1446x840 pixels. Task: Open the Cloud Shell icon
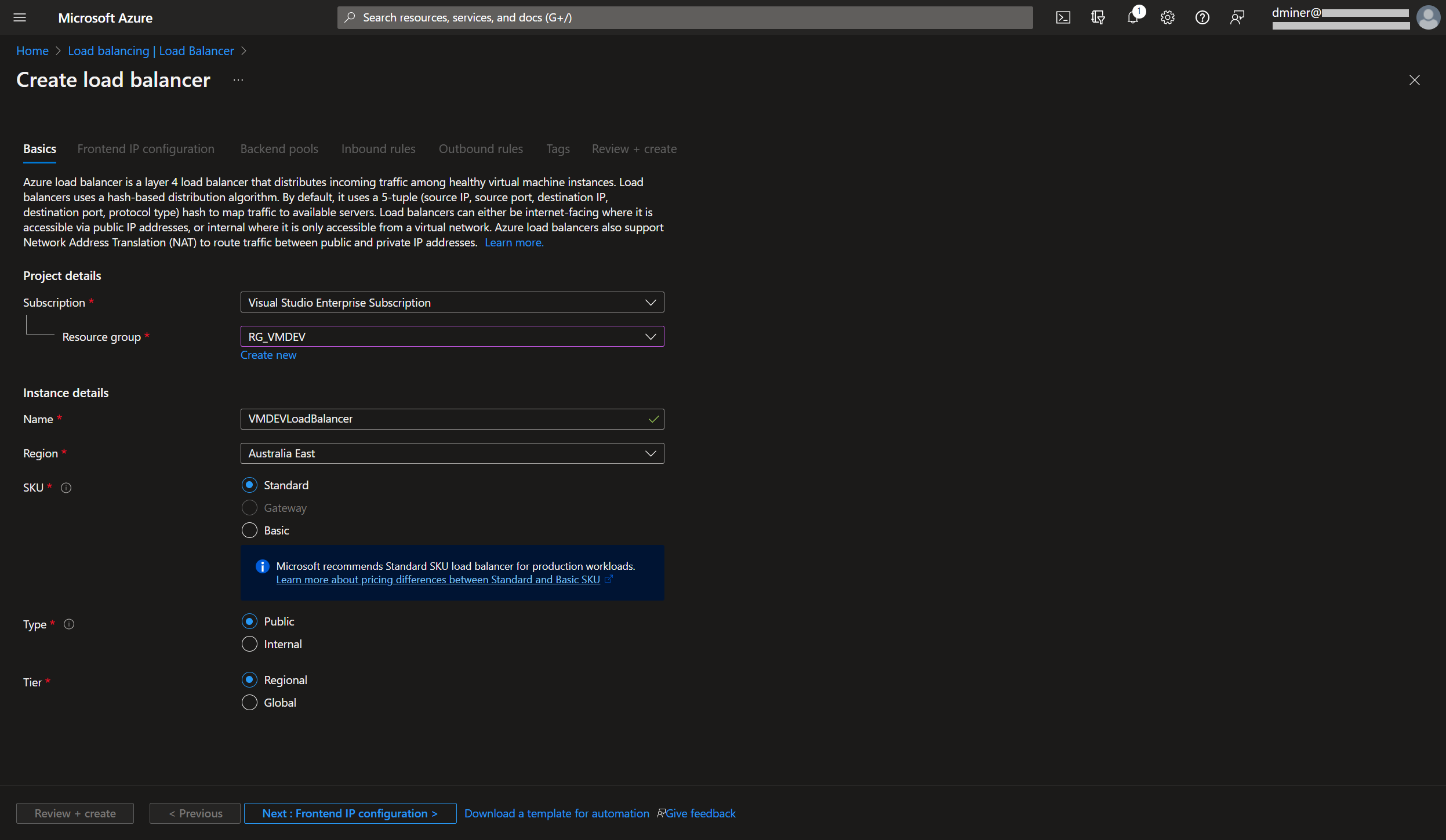pos(1063,17)
